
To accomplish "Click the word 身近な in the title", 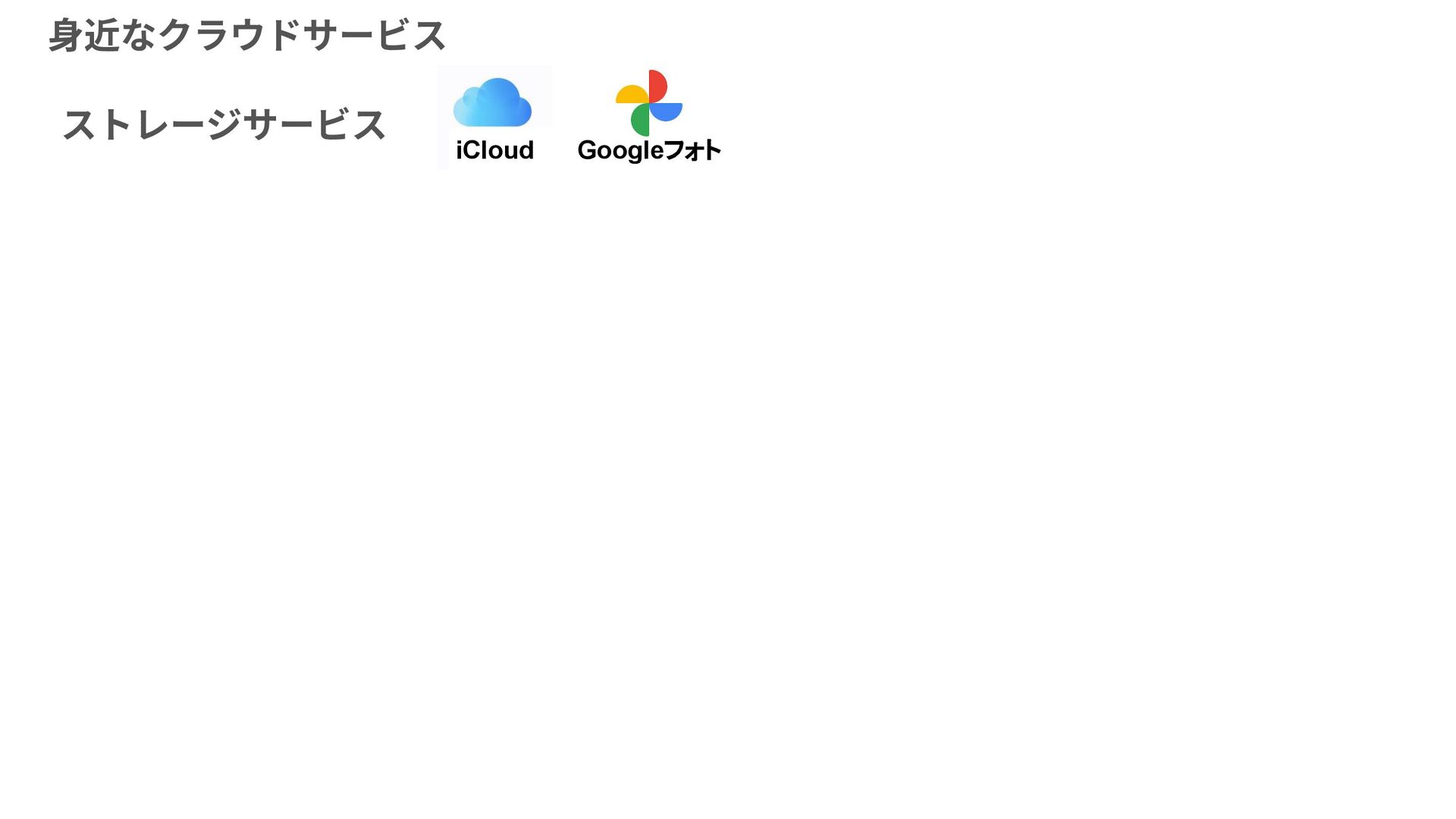I will 103,36.
